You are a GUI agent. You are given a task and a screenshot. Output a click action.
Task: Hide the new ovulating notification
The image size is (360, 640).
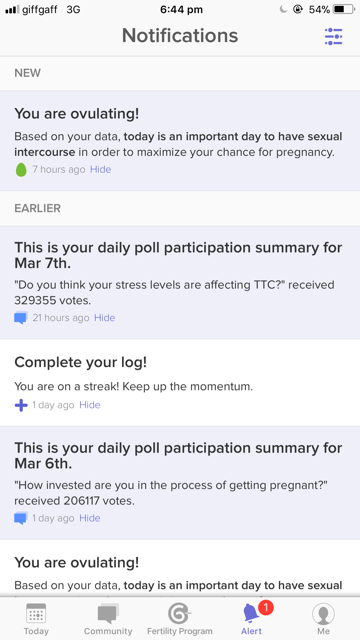click(x=100, y=169)
